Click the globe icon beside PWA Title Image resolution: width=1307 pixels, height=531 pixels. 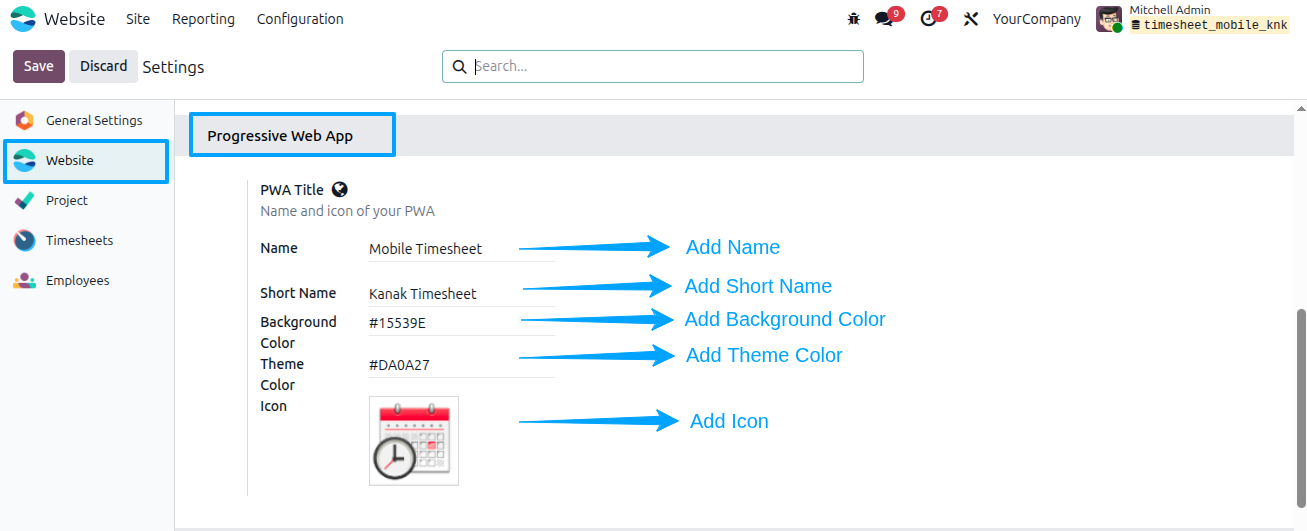tap(340, 189)
